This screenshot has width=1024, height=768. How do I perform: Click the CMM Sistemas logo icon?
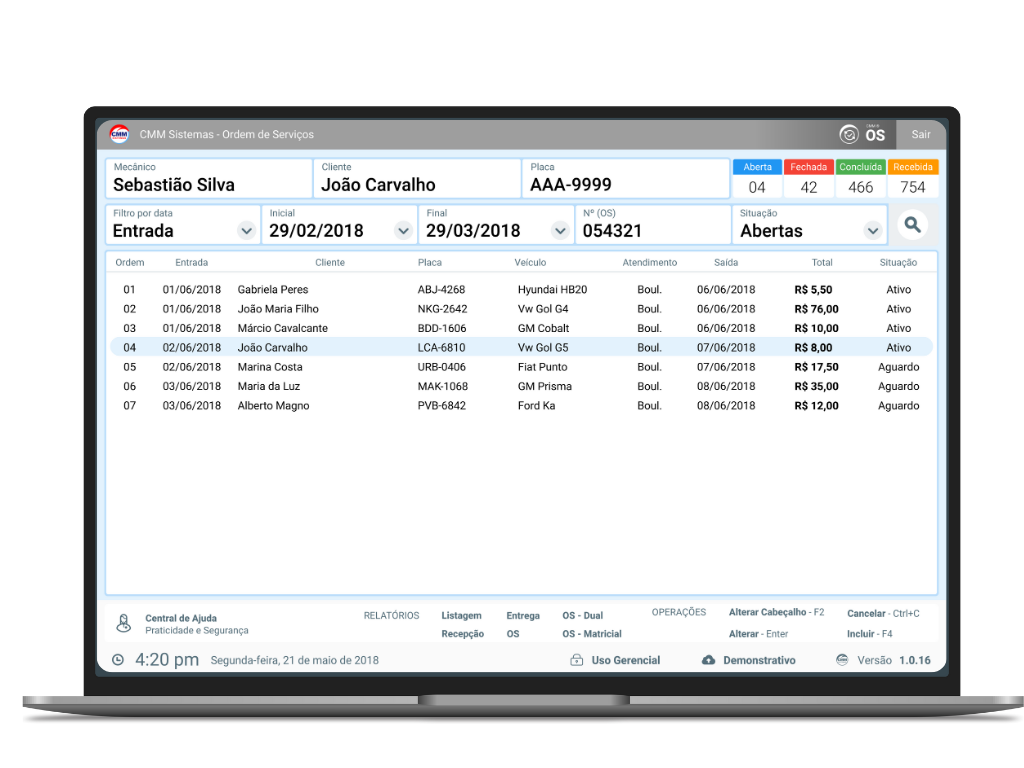119,134
